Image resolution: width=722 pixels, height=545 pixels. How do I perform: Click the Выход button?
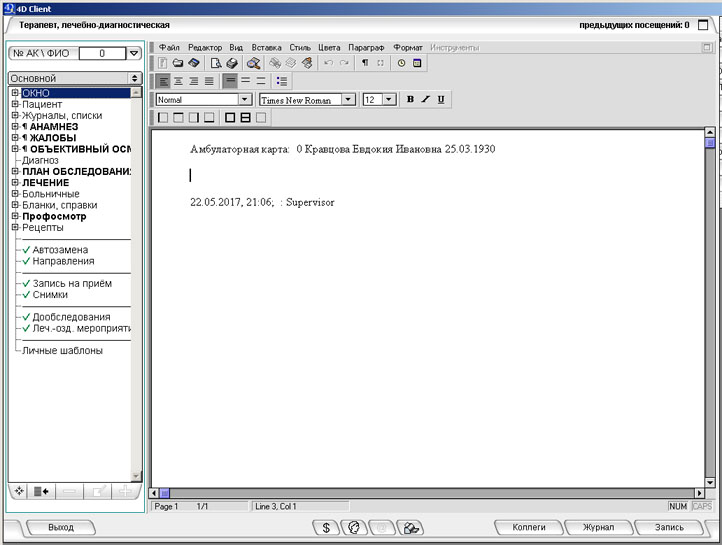[x=61, y=527]
